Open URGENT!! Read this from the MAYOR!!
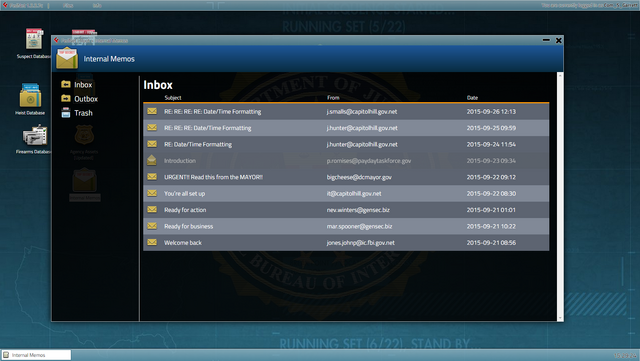This screenshot has height=361, width=640. coord(213,177)
